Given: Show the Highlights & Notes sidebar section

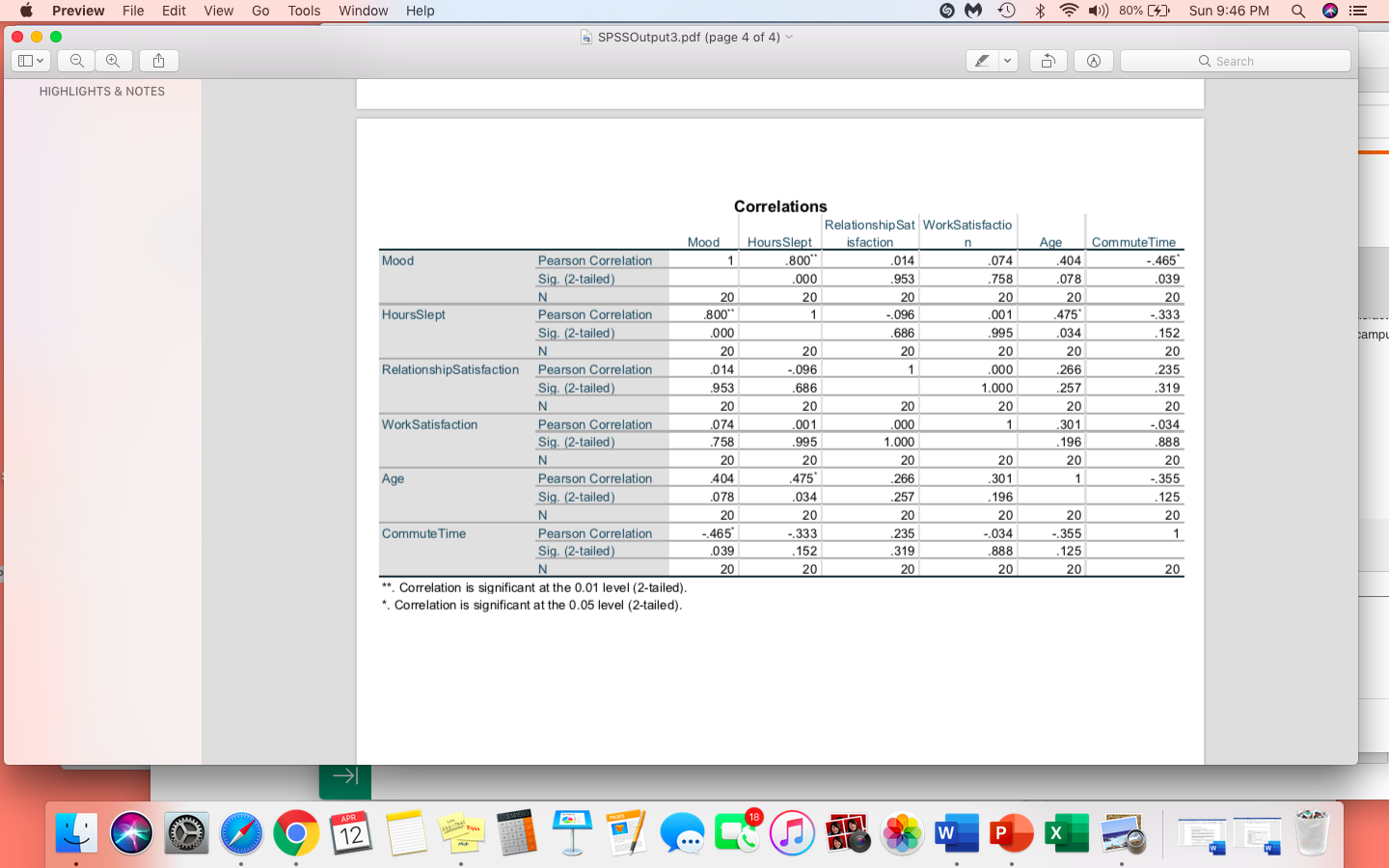Looking at the screenshot, I should click(x=101, y=91).
